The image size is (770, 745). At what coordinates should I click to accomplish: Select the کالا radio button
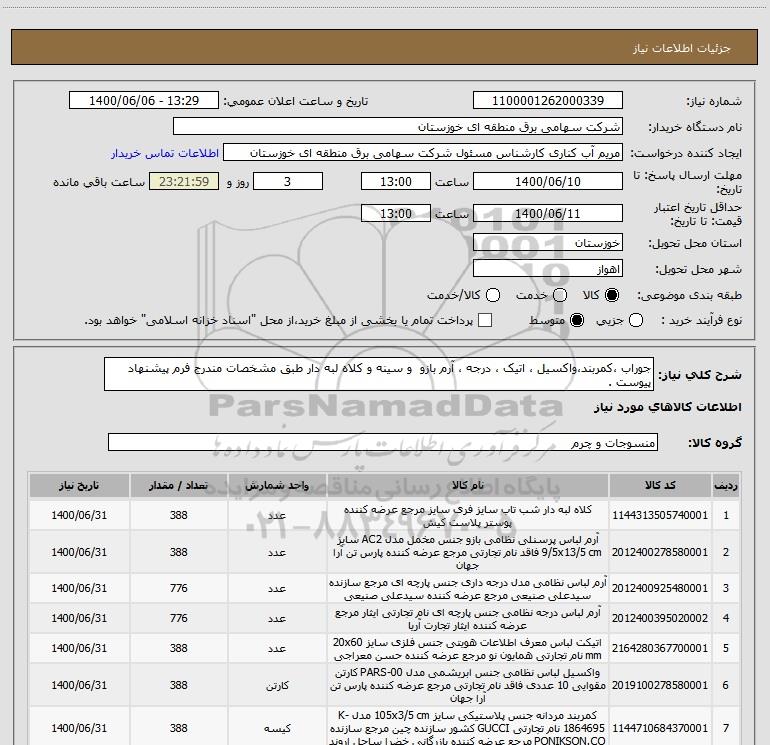pos(612,296)
